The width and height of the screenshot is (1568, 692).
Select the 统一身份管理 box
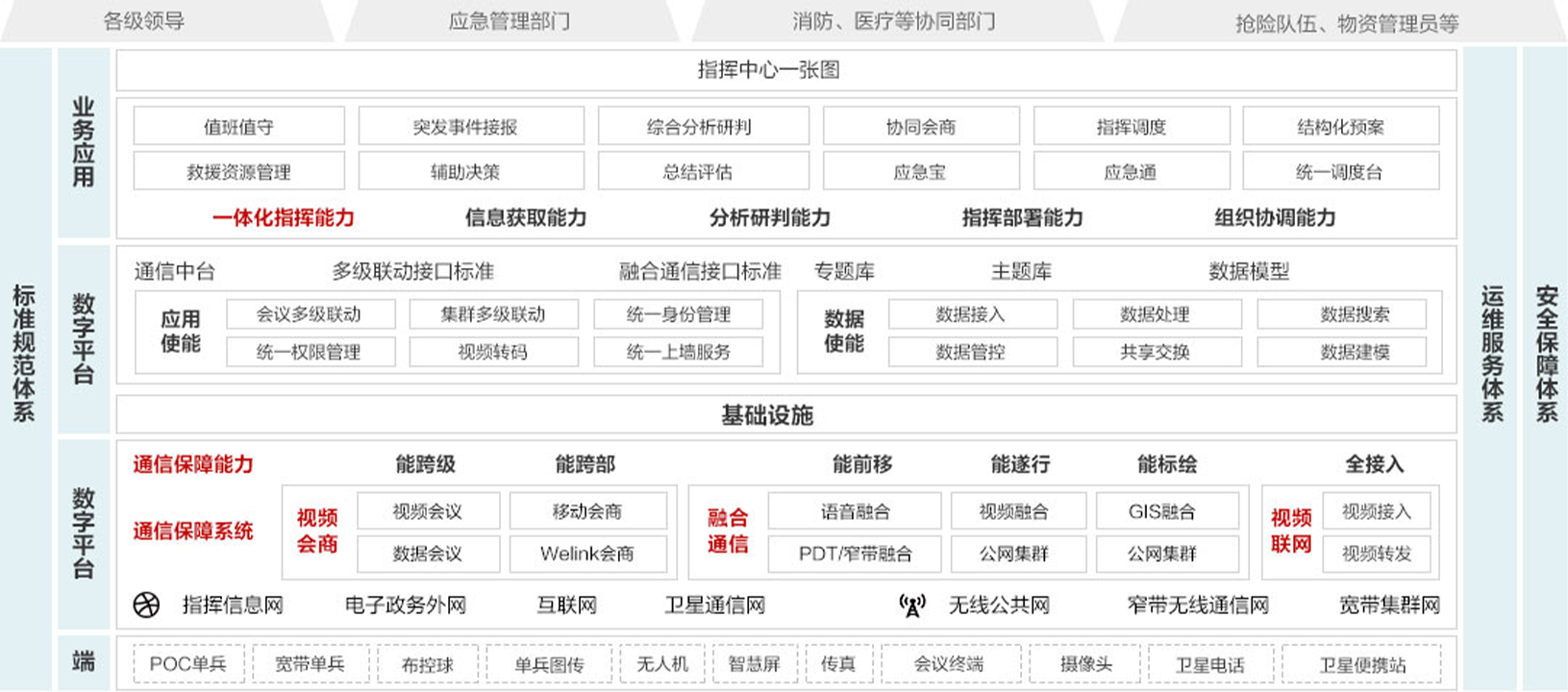coord(679,314)
